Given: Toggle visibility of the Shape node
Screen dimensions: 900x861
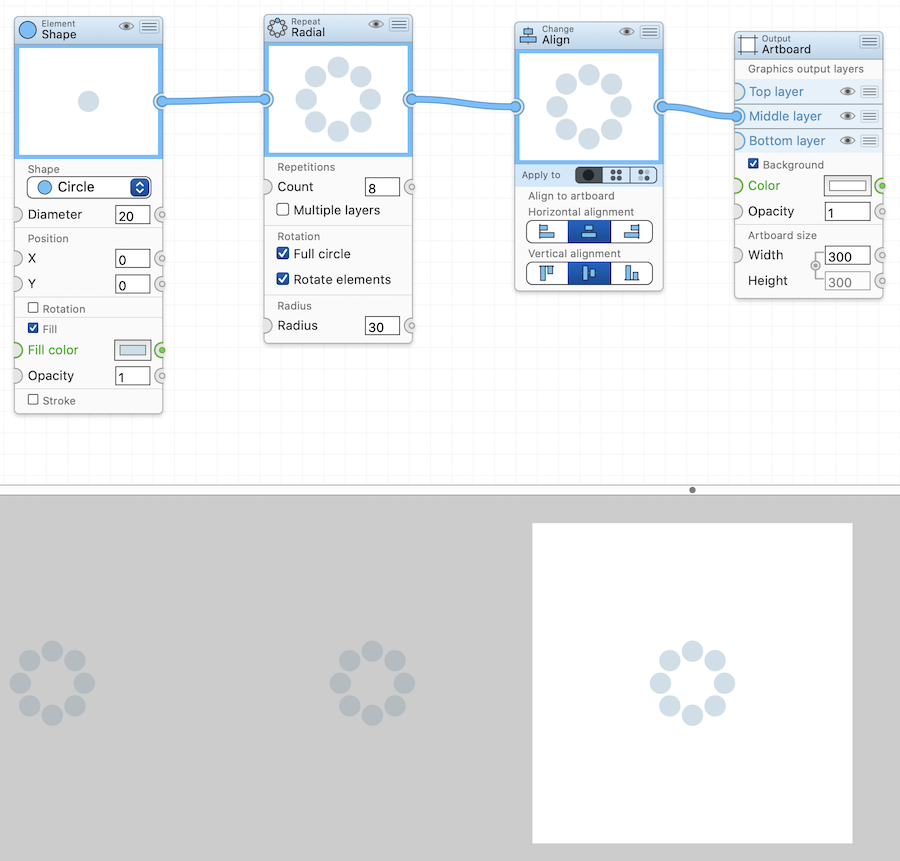Looking at the screenshot, I should click(126, 26).
